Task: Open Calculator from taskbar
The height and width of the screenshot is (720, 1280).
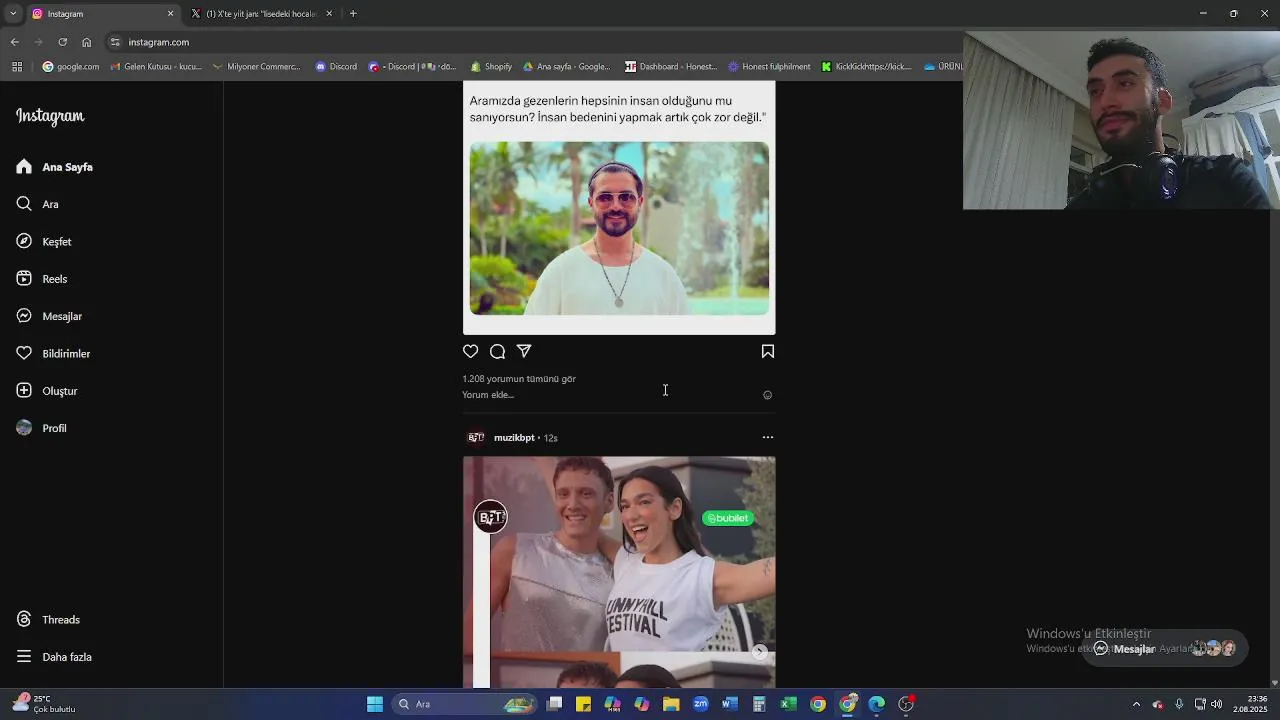Action: tap(759, 704)
